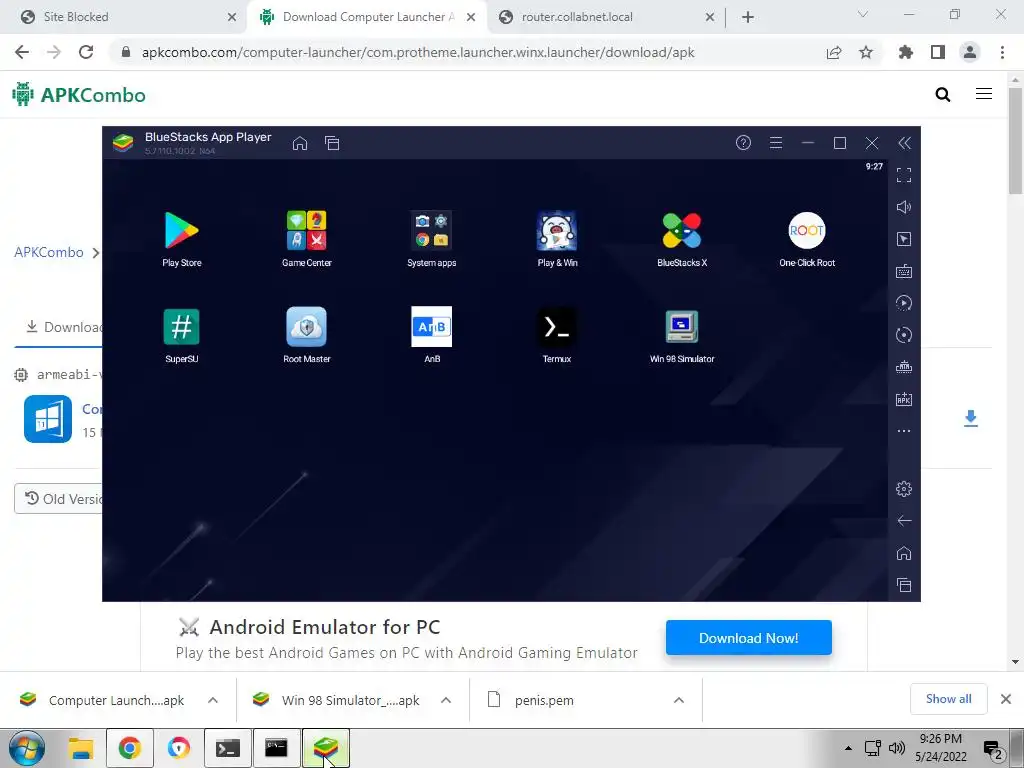This screenshot has height=768, width=1024.
Task: Click the Install APK icon in sidebar
Action: click(x=904, y=399)
